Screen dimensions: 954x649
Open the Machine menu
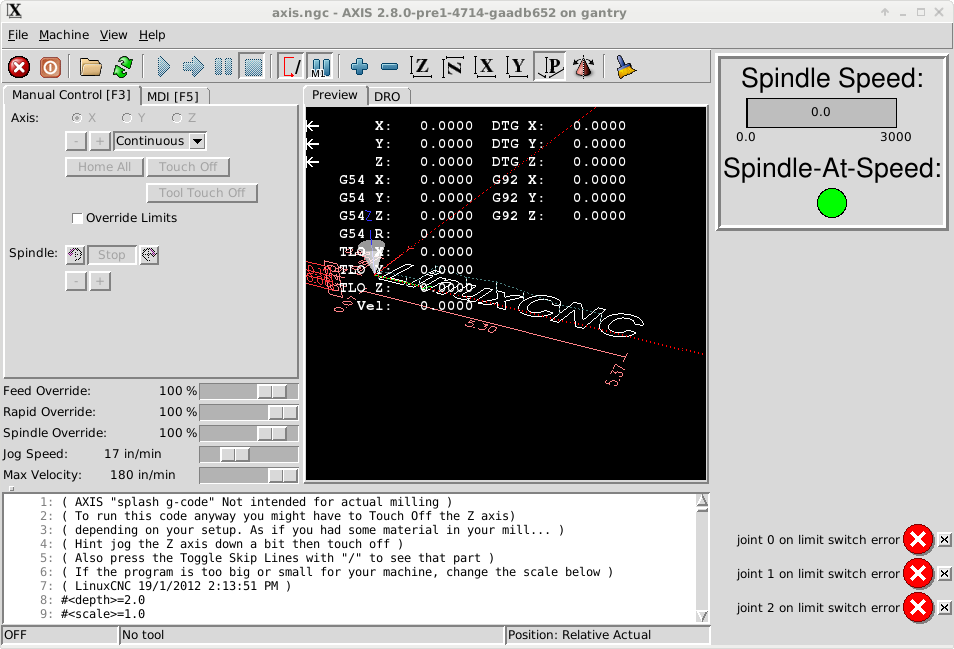click(64, 35)
